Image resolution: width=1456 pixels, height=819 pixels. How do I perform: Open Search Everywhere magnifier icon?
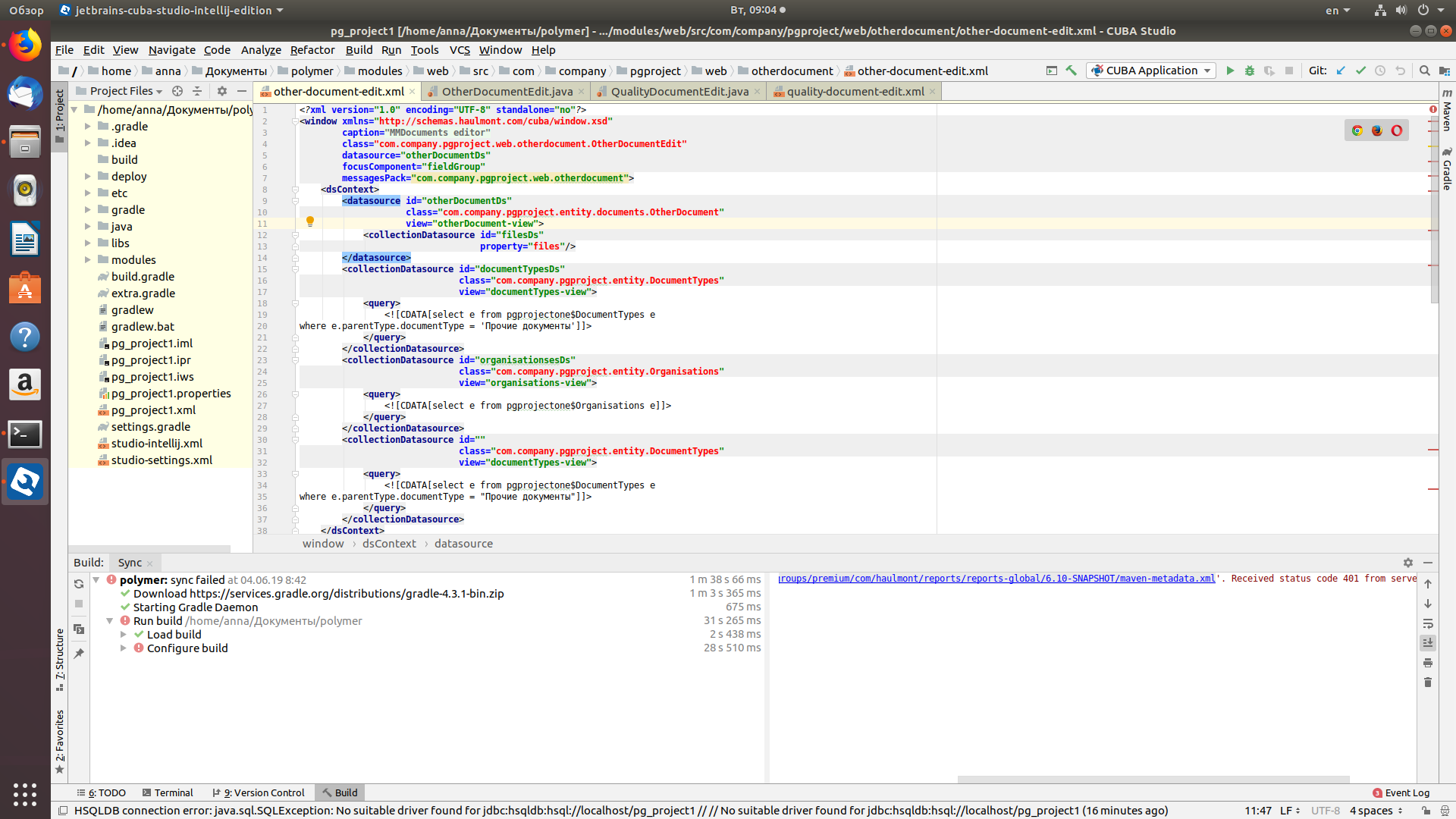1425,71
